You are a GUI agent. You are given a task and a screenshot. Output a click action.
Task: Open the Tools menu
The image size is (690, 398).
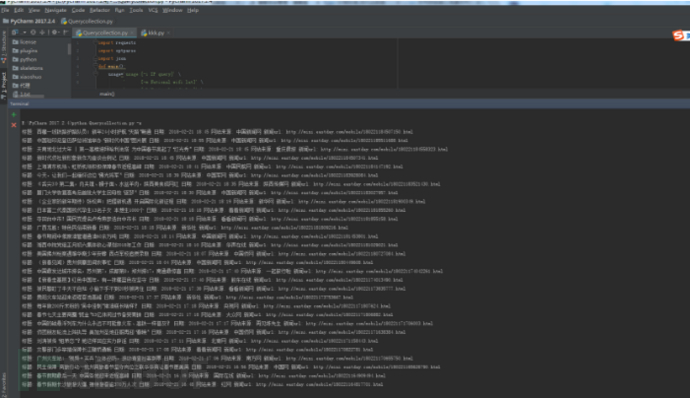(x=136, y=10)
